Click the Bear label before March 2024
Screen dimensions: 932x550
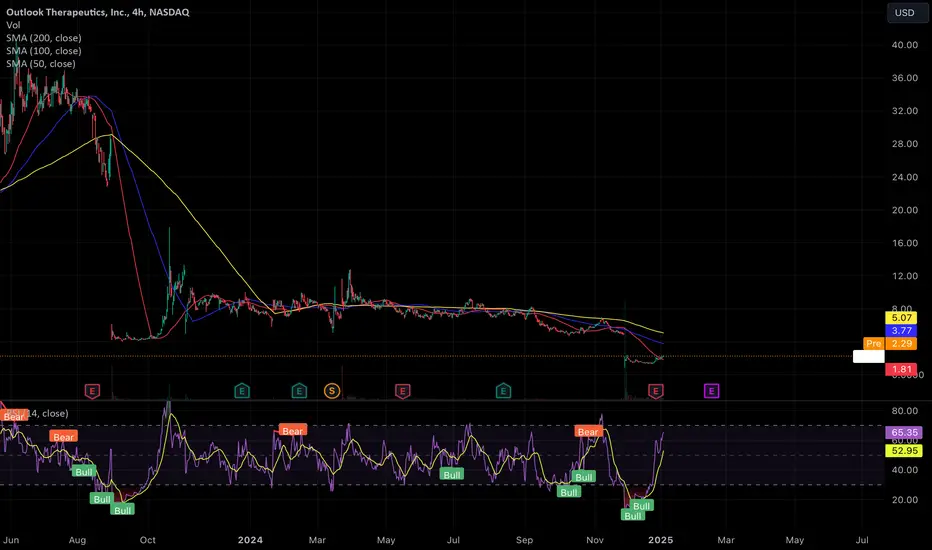[292, 430]
